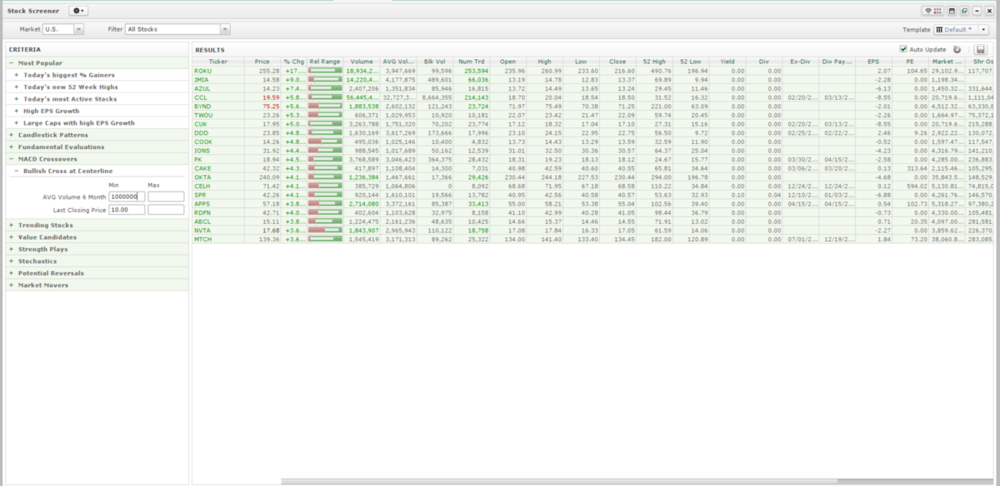Sort results by Ticker column header
1000x486 pixels.
click(218, 62)
